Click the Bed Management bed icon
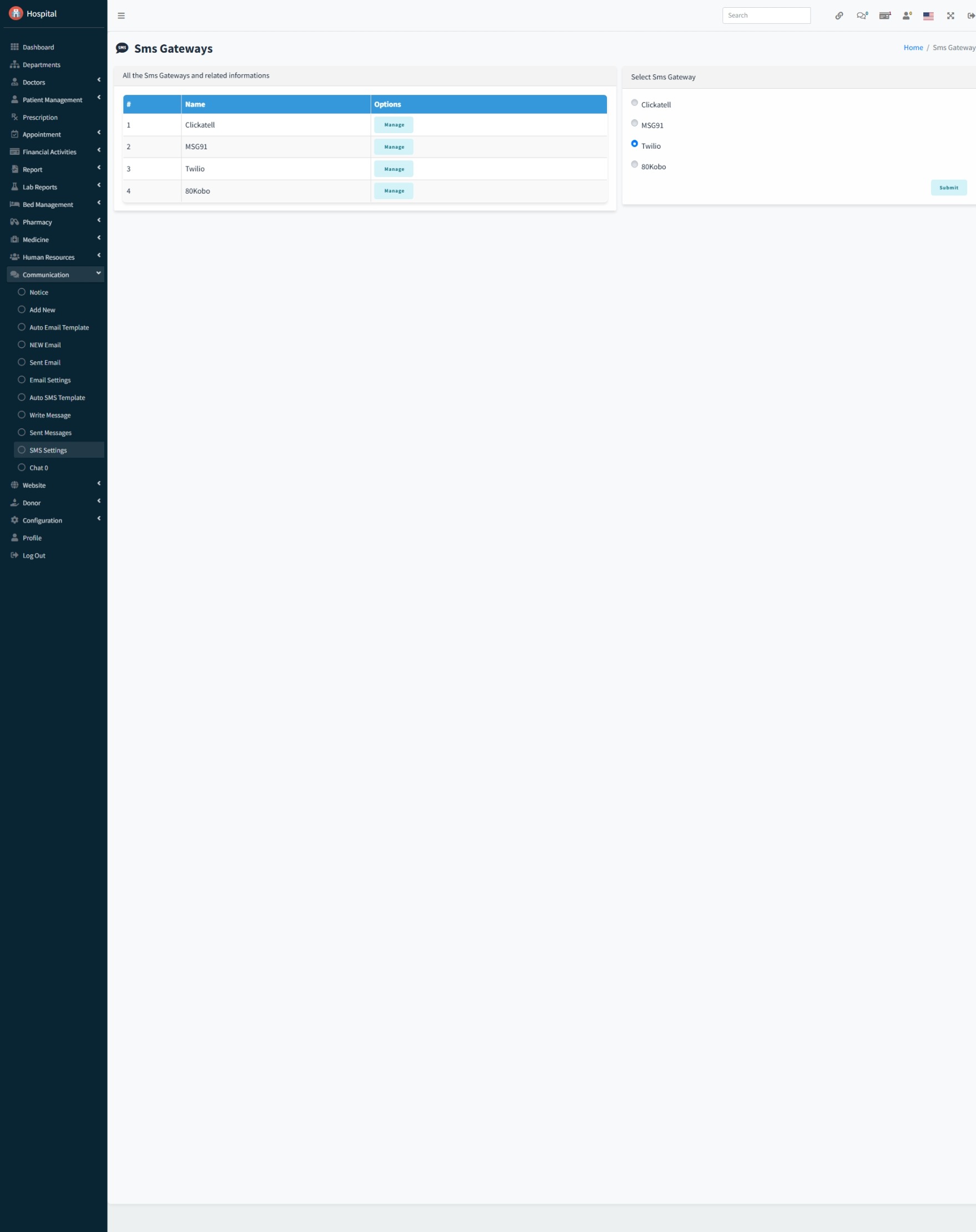 [x=15, y=205]
